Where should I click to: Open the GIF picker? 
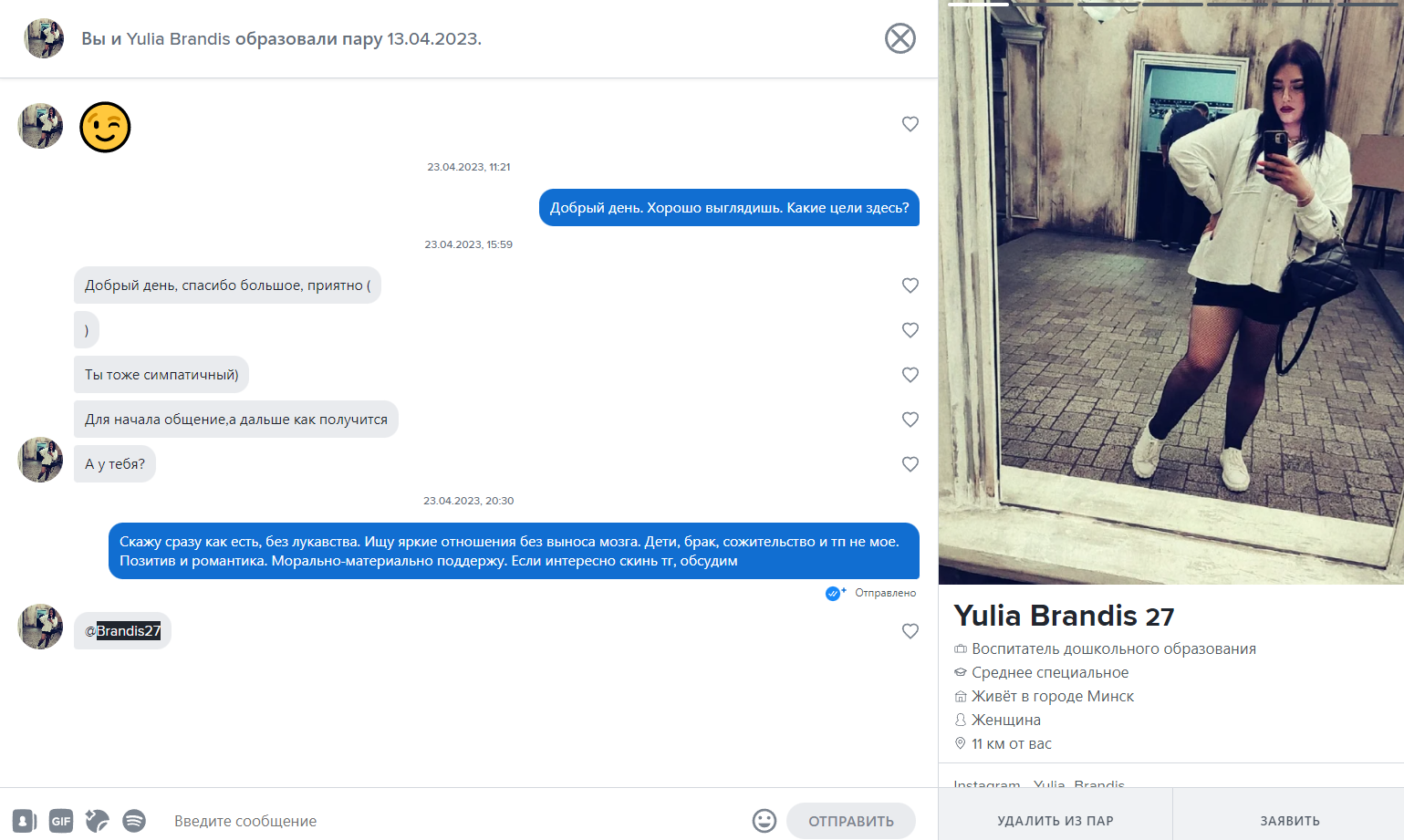click(x=61, y=821)
